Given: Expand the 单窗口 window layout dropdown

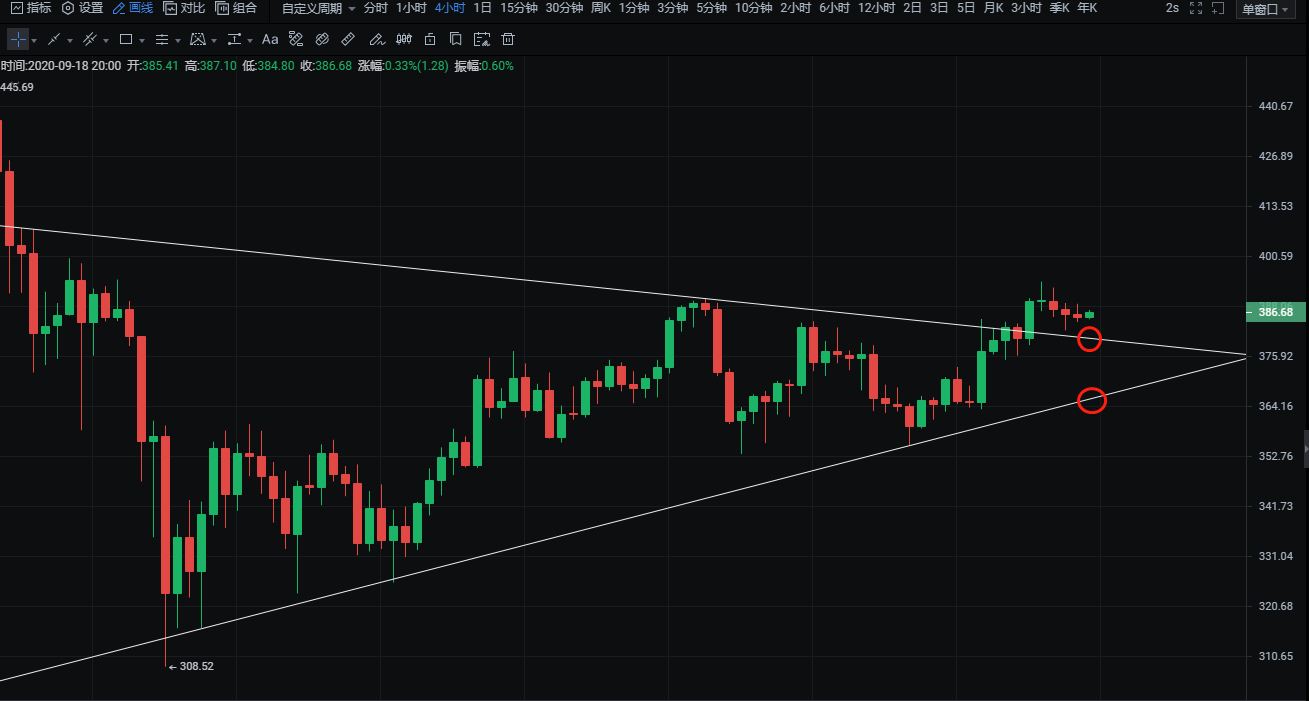Looking at the screenshot, I should 1265,9.
